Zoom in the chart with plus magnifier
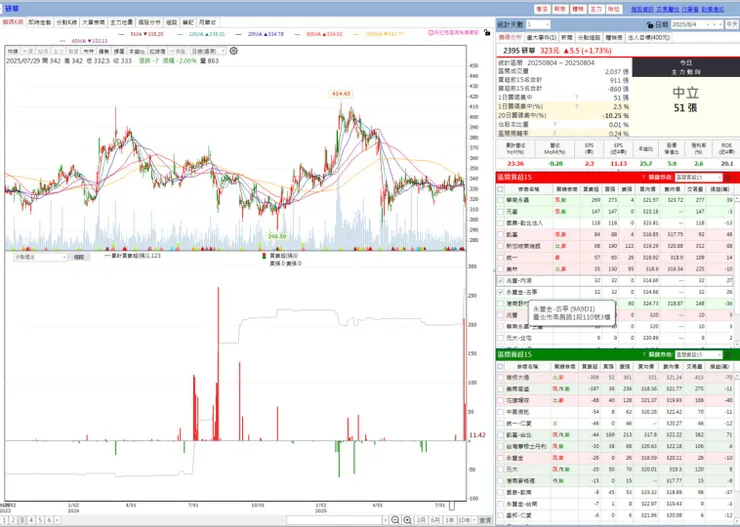The image size is (740, 527). (x=407, y=520)
